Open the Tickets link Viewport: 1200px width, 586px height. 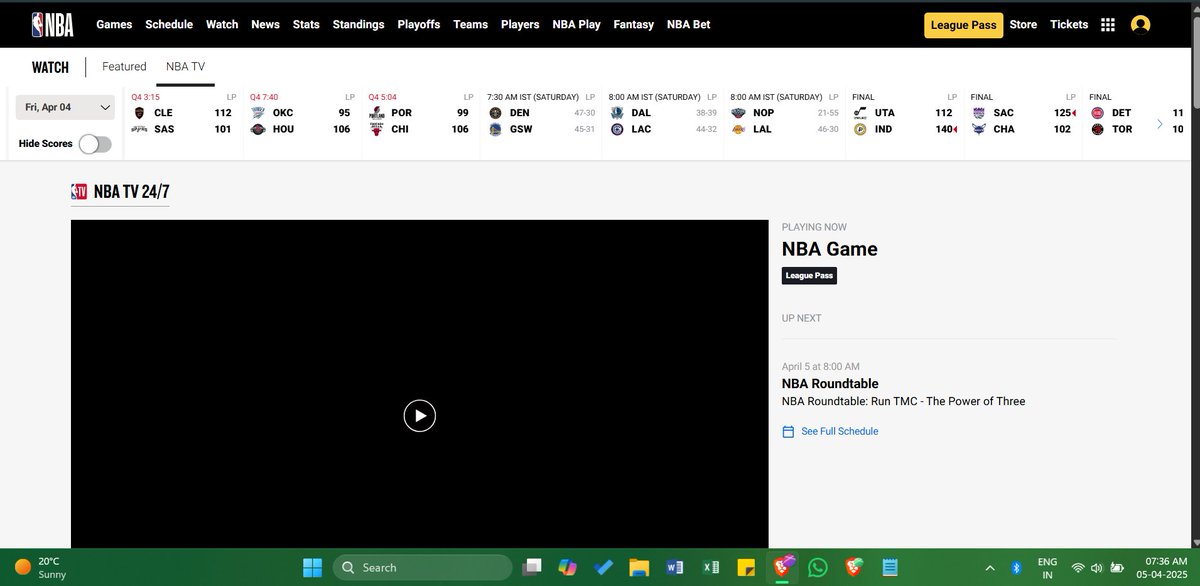pyautogui.click(x=1069, y=25)
